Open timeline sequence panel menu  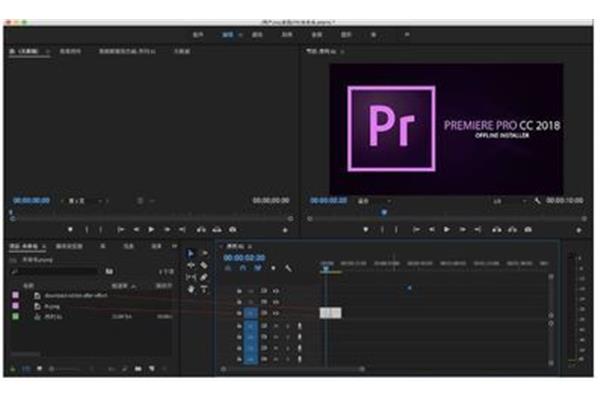(x=250, y=246)
